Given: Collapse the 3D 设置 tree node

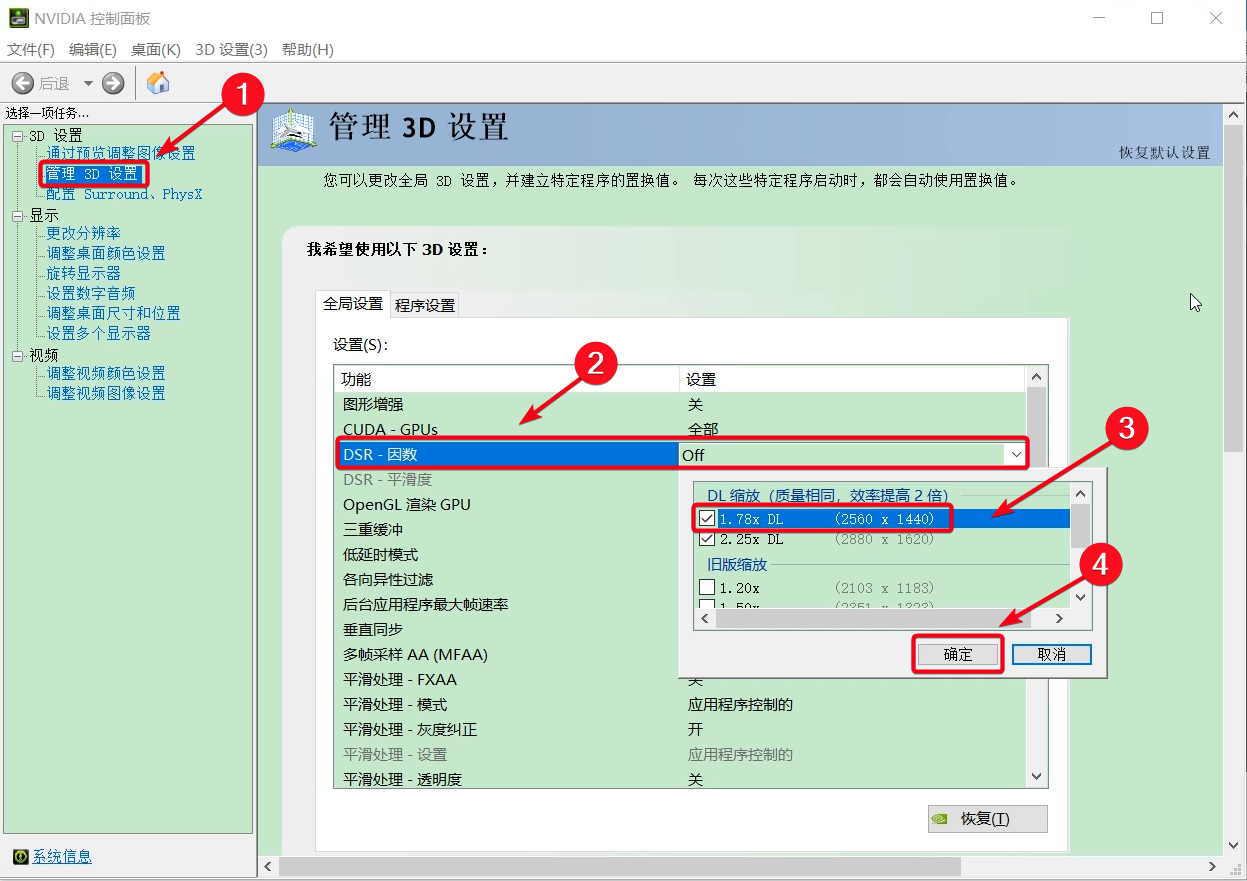Looking at the screenshot, I should click(x=17, y=135).
